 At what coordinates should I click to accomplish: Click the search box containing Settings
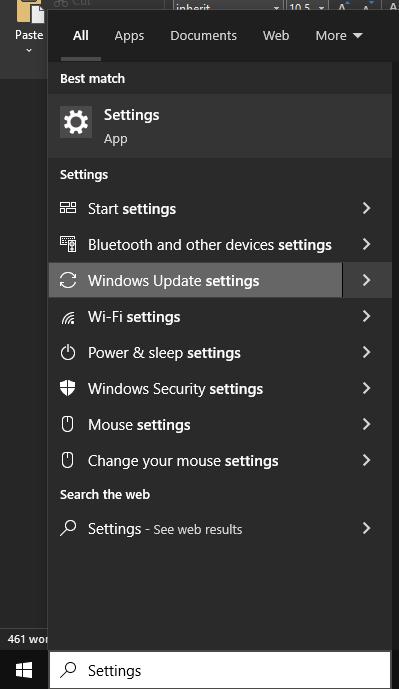click(x=220, y=670)
